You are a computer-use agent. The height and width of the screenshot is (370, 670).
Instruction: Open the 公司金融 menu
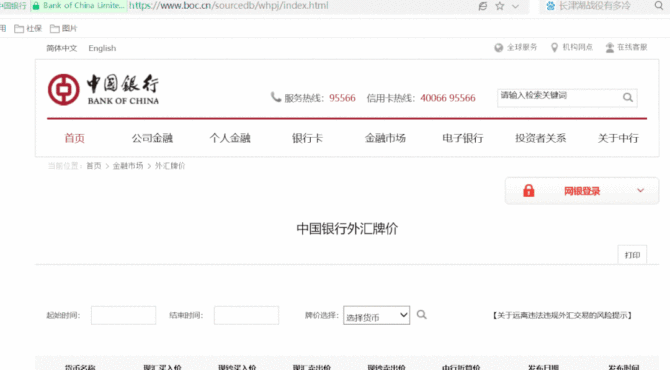pyautogui.click(x=152, y=138)
